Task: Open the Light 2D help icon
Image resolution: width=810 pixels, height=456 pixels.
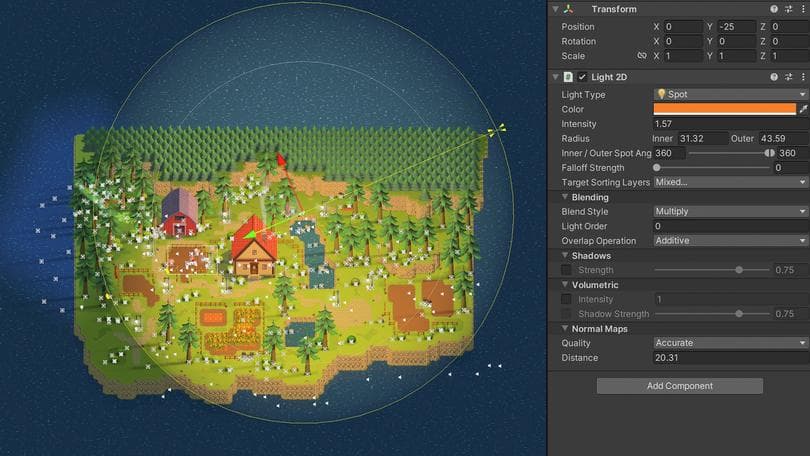Action: point(774,77)
